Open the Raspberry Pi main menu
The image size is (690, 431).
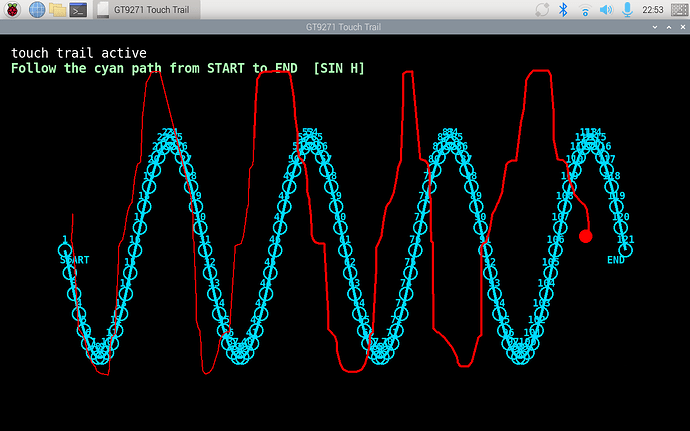(x=12, y=10)
